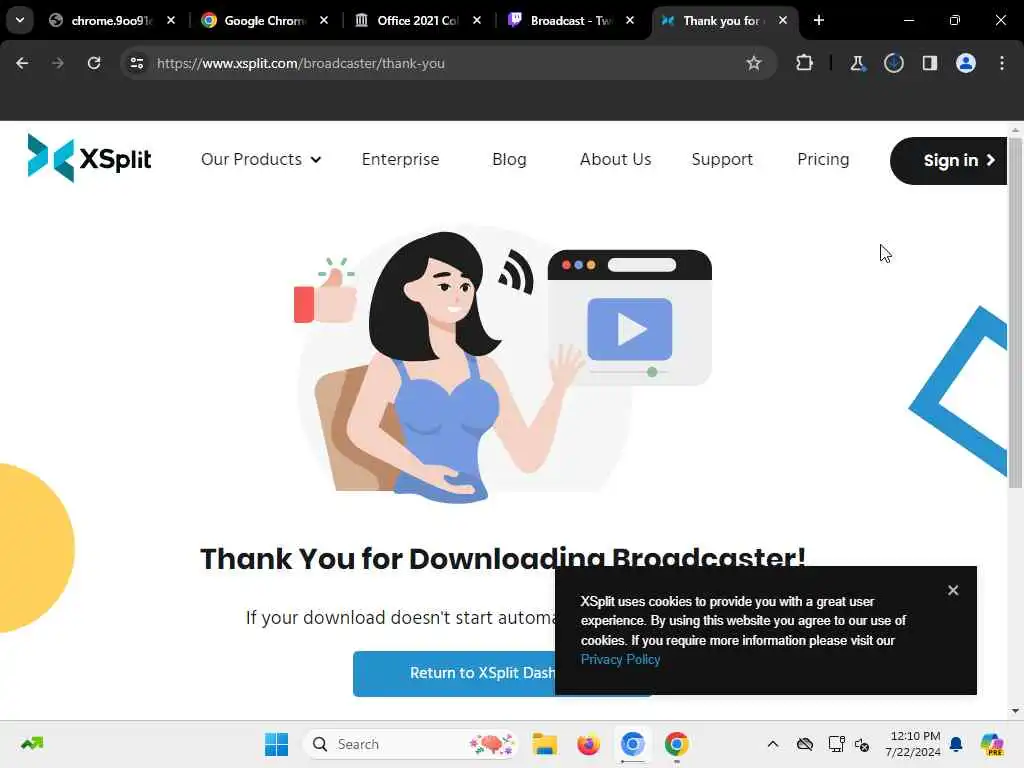Image resolution: width=1024 pixels, height=768 pixels.
Task: Open the Support page
Action: point(722,159)
